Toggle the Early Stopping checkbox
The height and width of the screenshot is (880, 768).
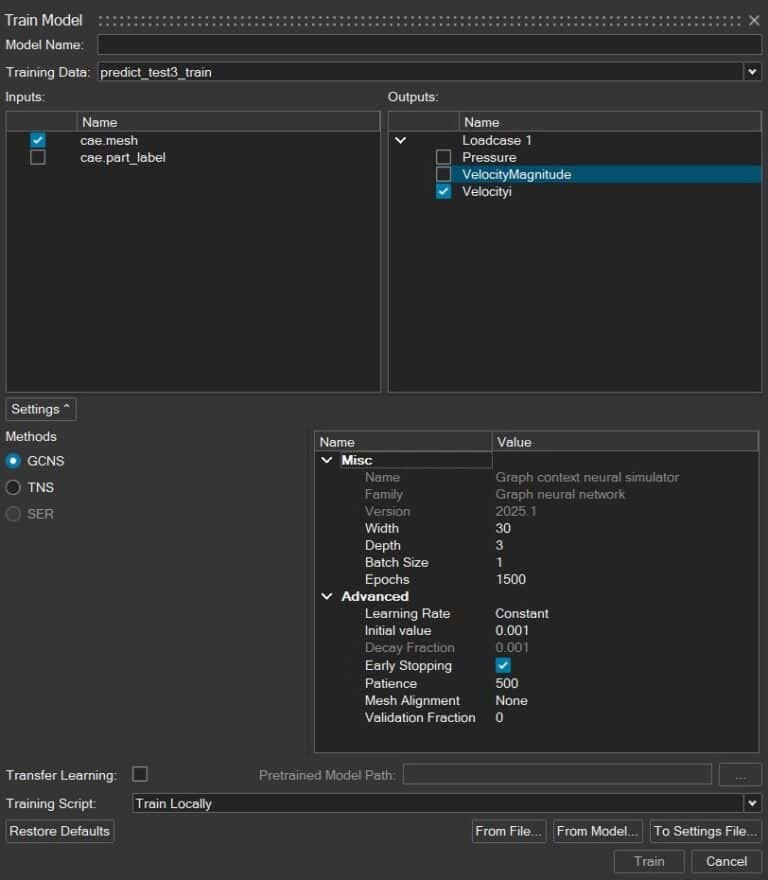[x=503, y=665]
